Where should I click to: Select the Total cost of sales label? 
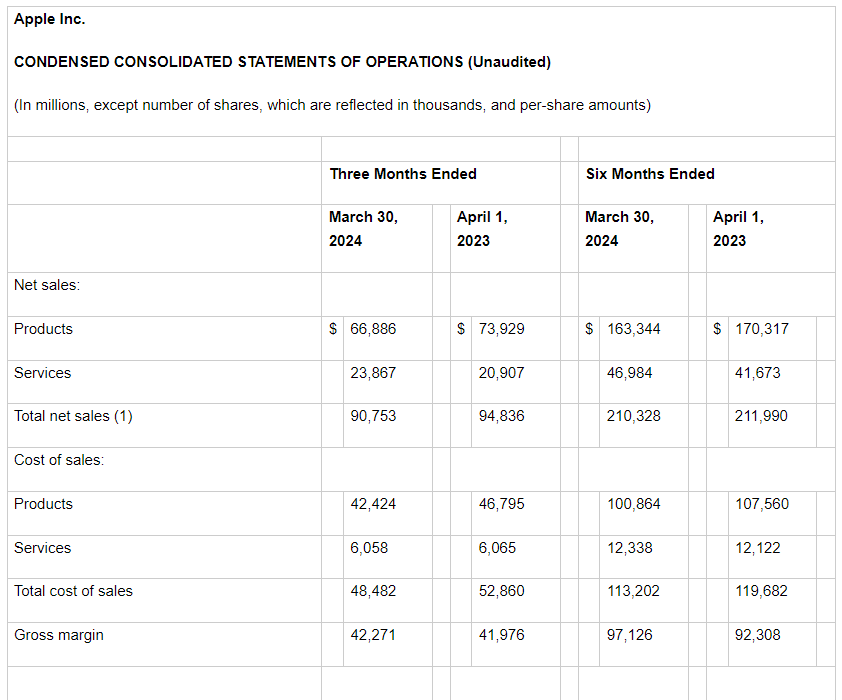point(73,591)
